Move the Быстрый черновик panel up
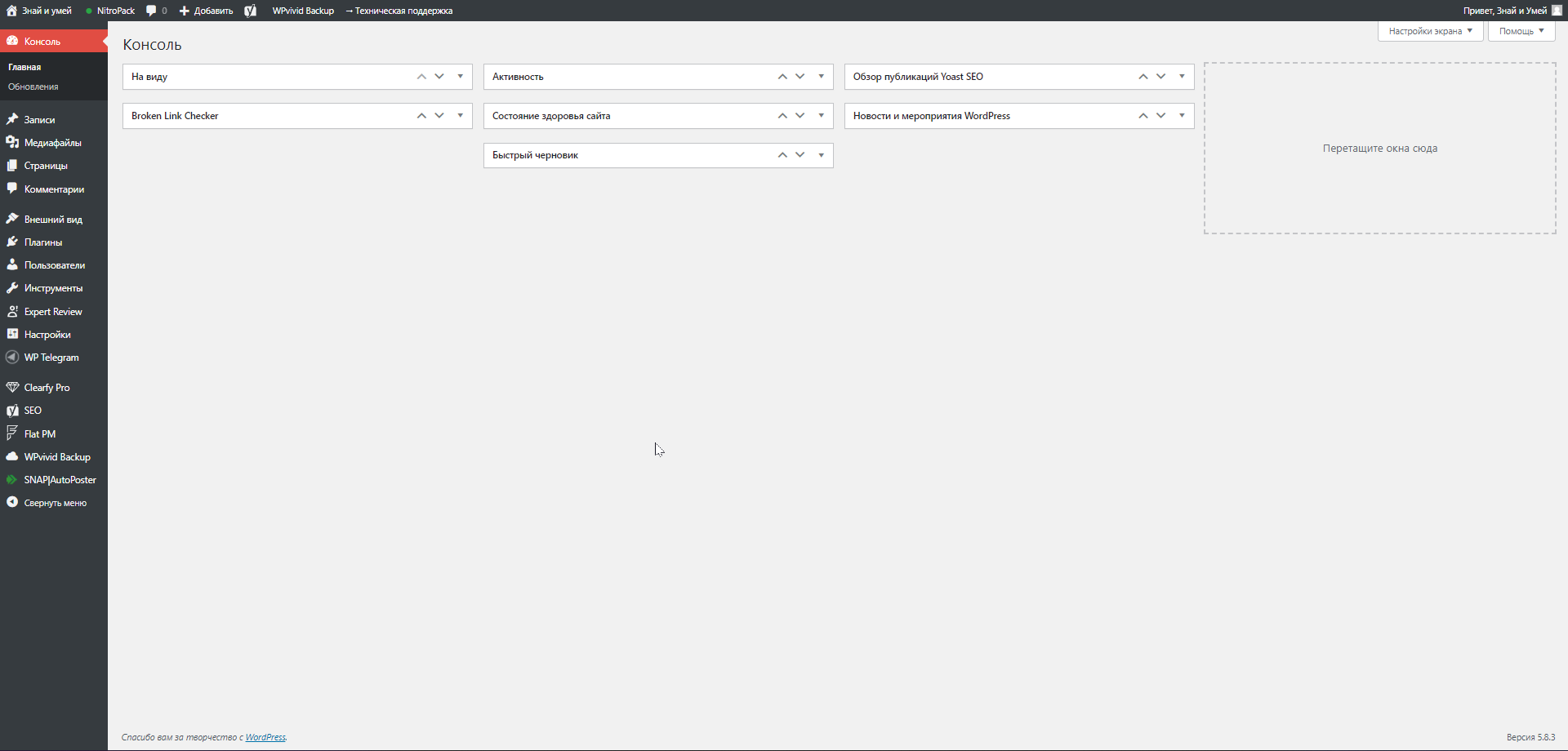The height and width of the screenshot is (751, 1568). click(782, 155)
